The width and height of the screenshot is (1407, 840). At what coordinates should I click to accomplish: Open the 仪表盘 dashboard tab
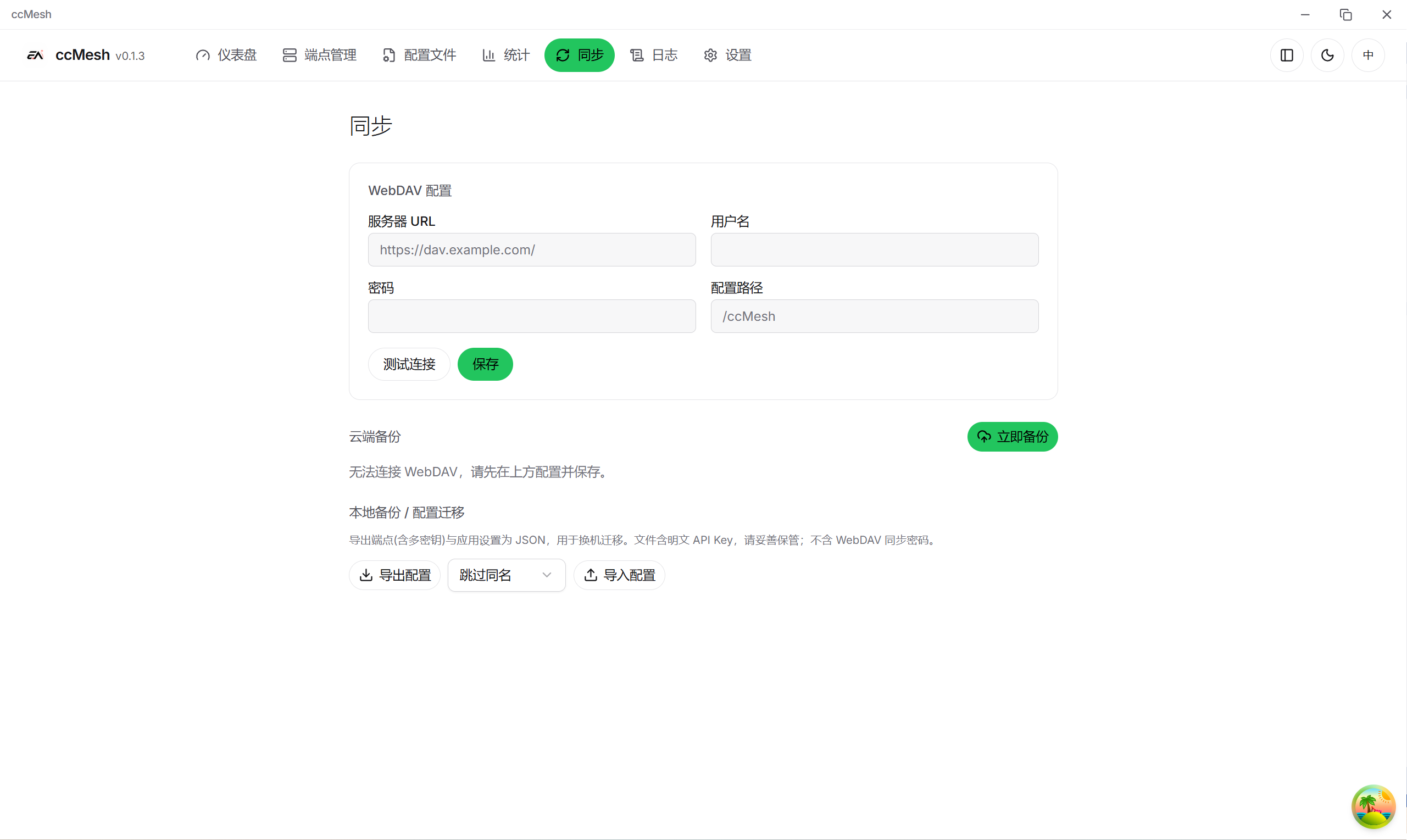coord(226,55)
